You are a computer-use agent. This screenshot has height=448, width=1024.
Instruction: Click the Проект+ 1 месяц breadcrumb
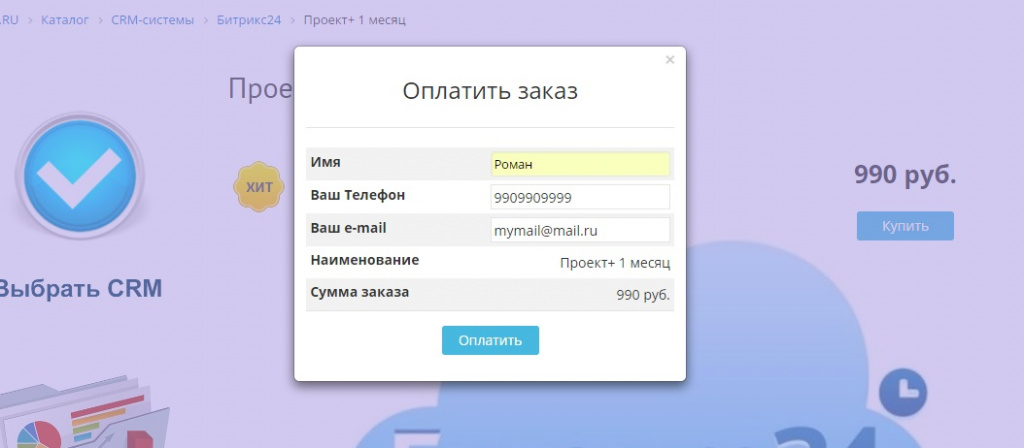pyautogui.click(x=354, y=20)
